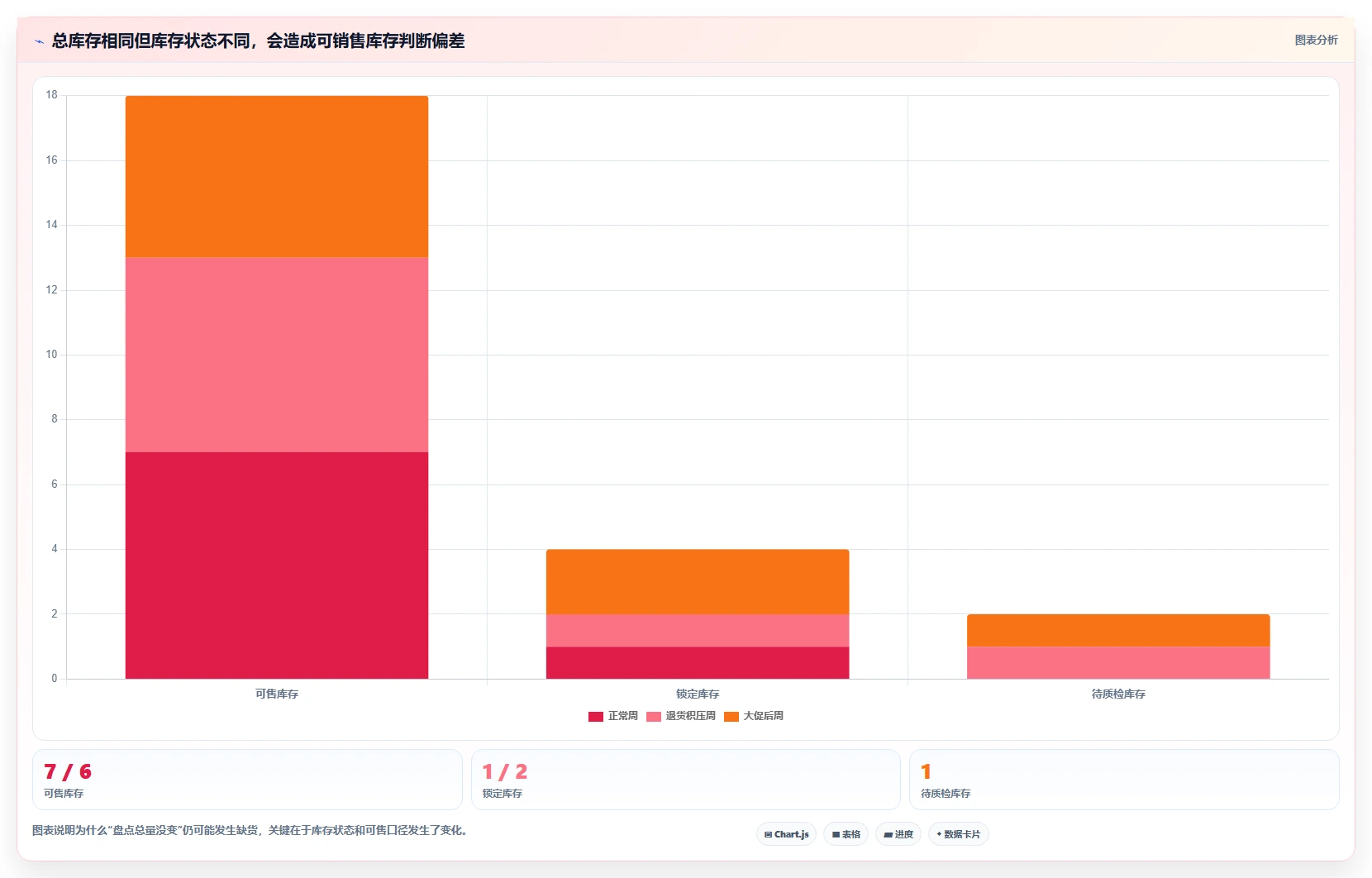The image size is (1372, 878).
Task: Click the 图表分析 label in header
Action: pyautogui.click(x=1316, y=40)
